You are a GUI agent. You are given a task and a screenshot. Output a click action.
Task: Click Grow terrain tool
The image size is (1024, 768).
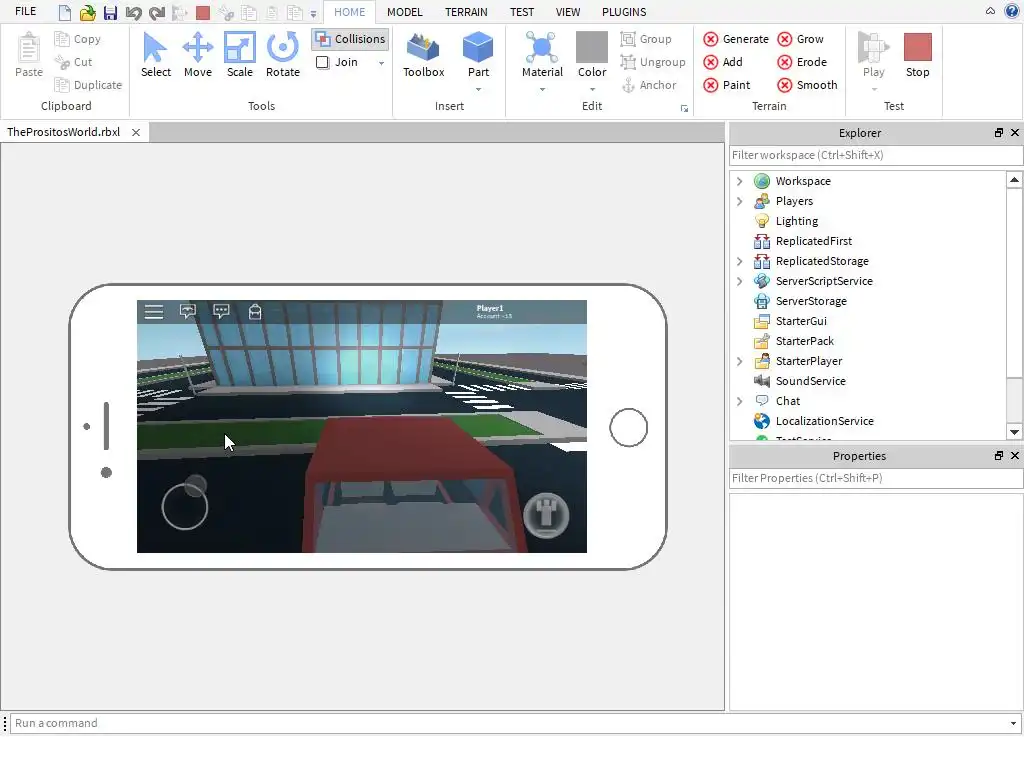[x=801, y=39]
